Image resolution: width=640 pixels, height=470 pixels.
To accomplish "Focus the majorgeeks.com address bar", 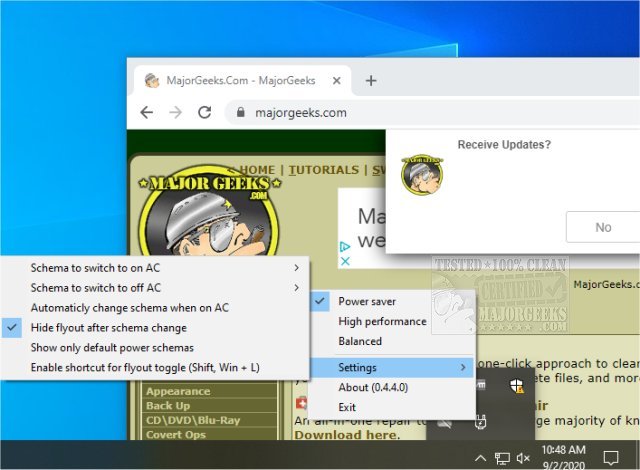I will [x=432, y=112].
